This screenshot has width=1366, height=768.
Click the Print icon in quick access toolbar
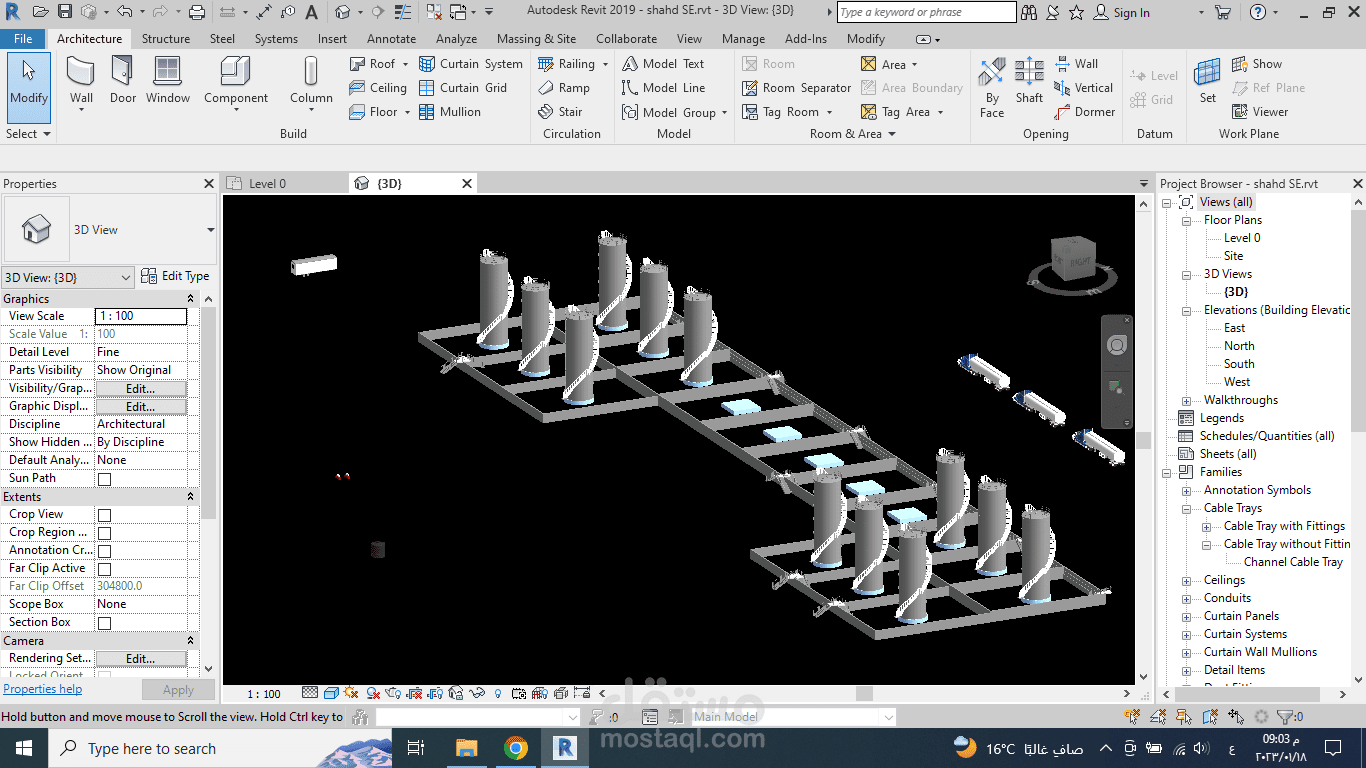[197, 13]
